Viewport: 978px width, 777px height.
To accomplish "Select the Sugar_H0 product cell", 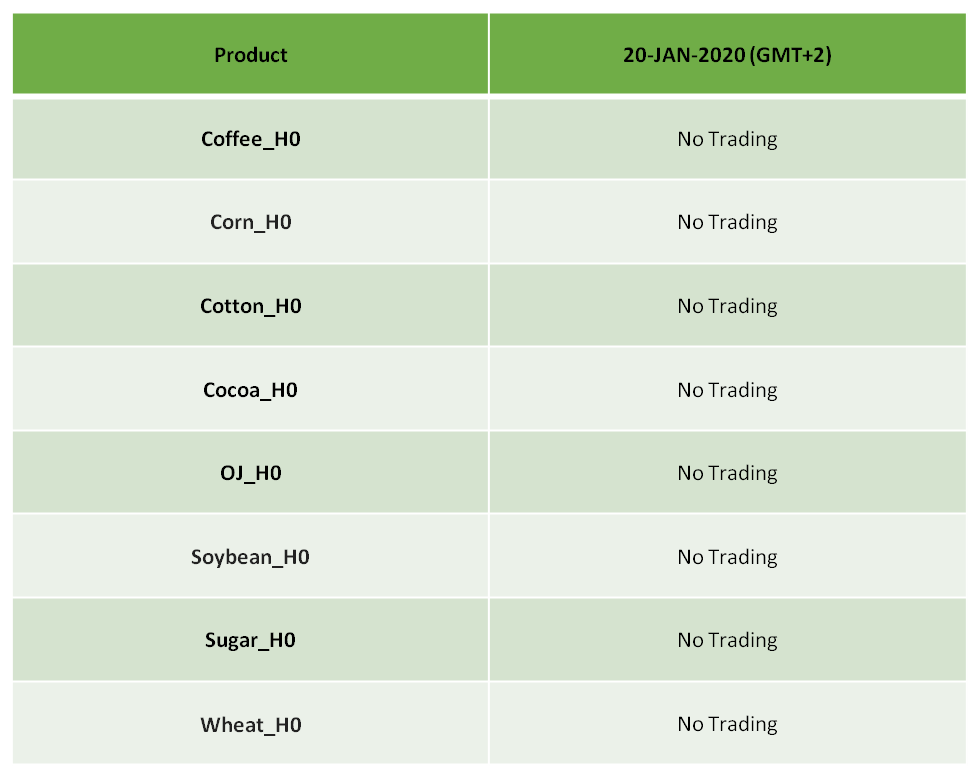I will tap(250, 640).
